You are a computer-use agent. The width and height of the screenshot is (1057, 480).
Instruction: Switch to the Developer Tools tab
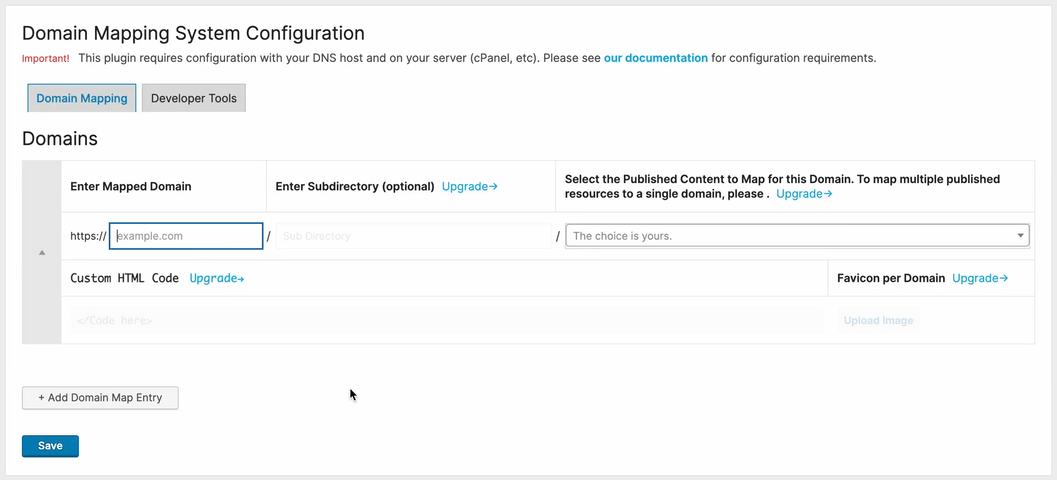pyautogui.click(x=193, y=98)
